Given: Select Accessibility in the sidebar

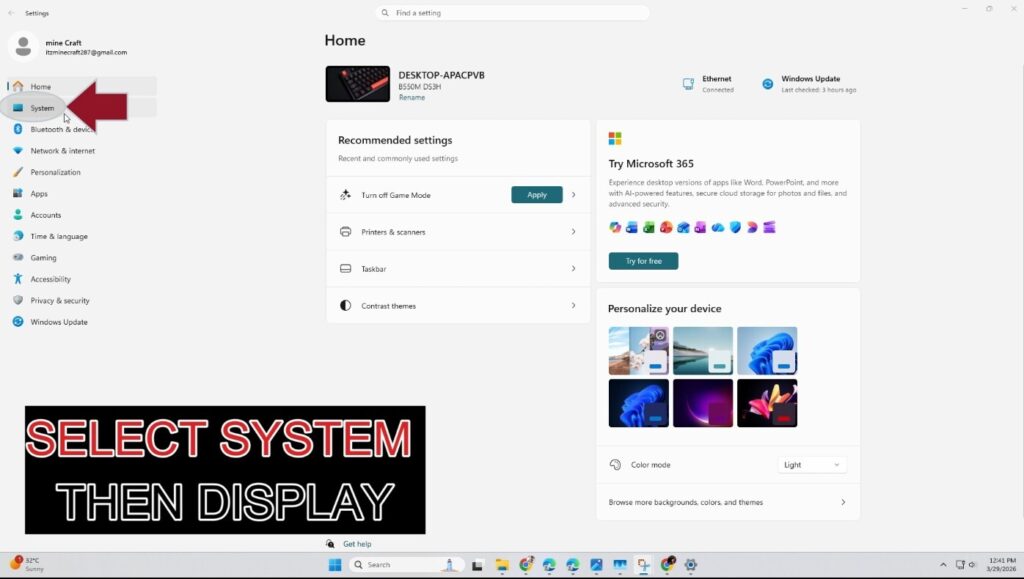Looking at the screenshot, I should (x=50, y=279).
